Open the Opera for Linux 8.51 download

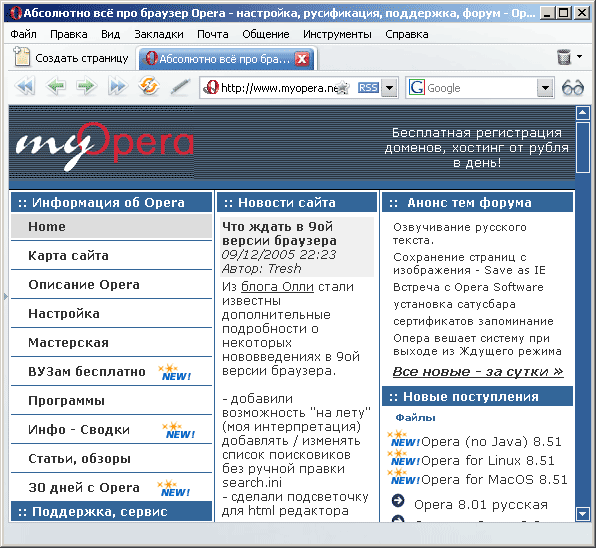488,461
